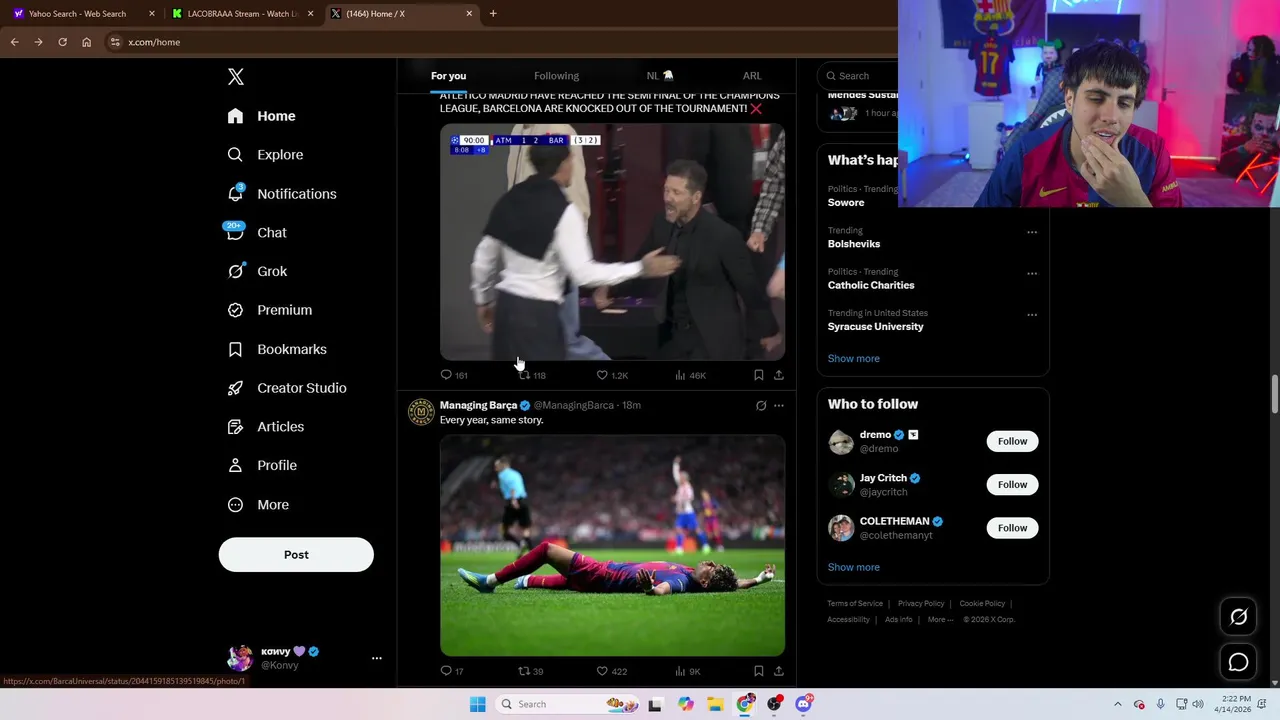Click Grok action on Managing Barça post
The image size is (1280, 720).
[x=761, y=405]
